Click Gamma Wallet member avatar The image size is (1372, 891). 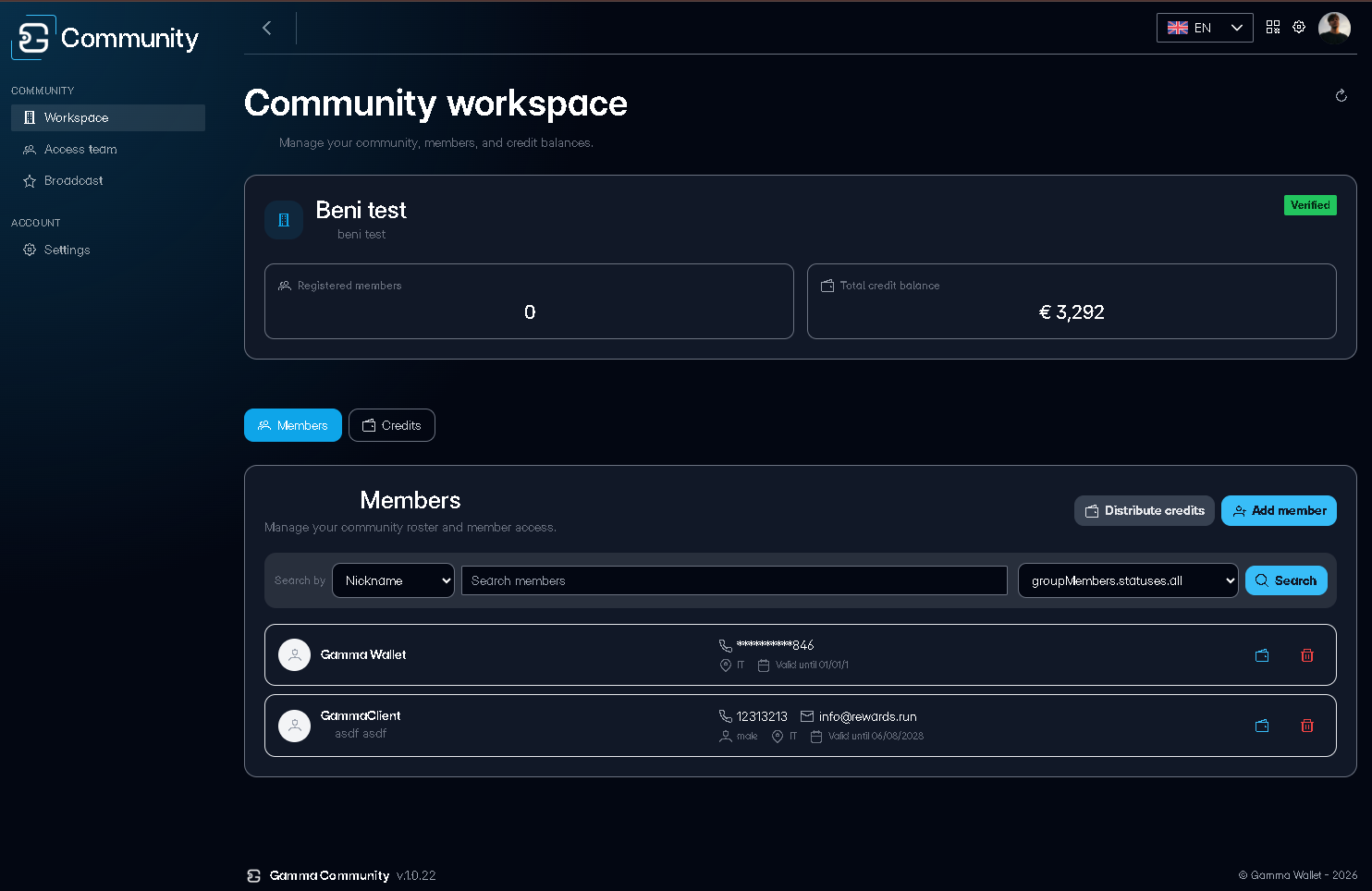coord(295,654)
